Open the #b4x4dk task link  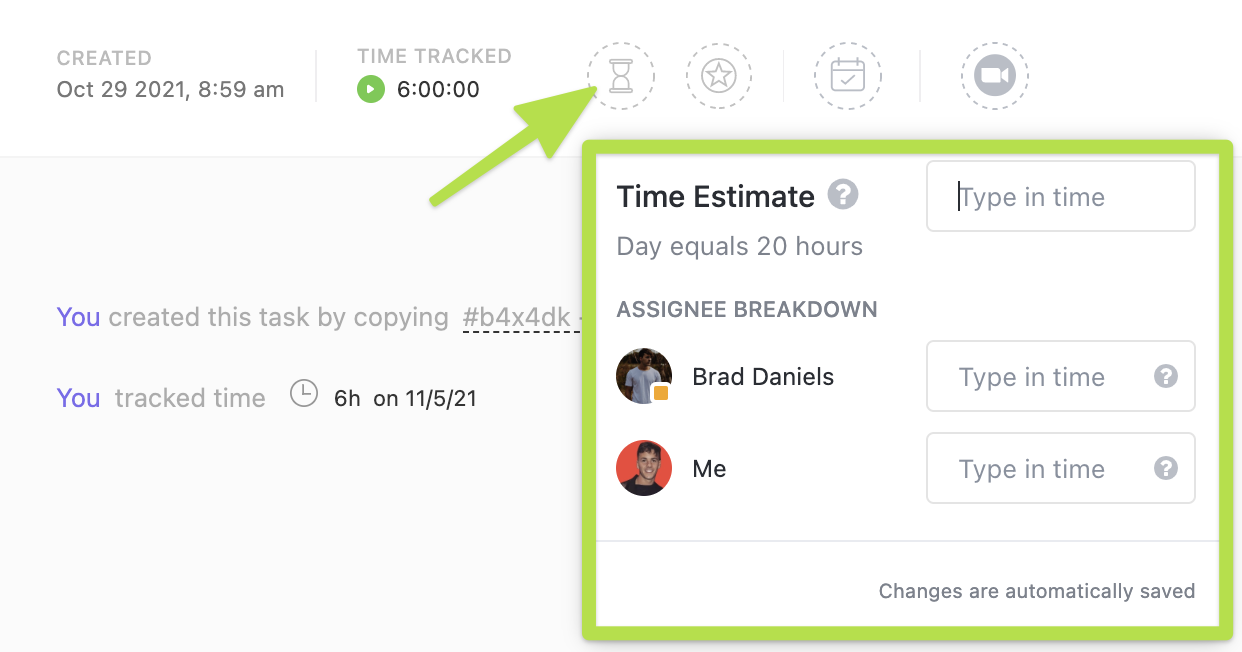(x=516, y=318)
